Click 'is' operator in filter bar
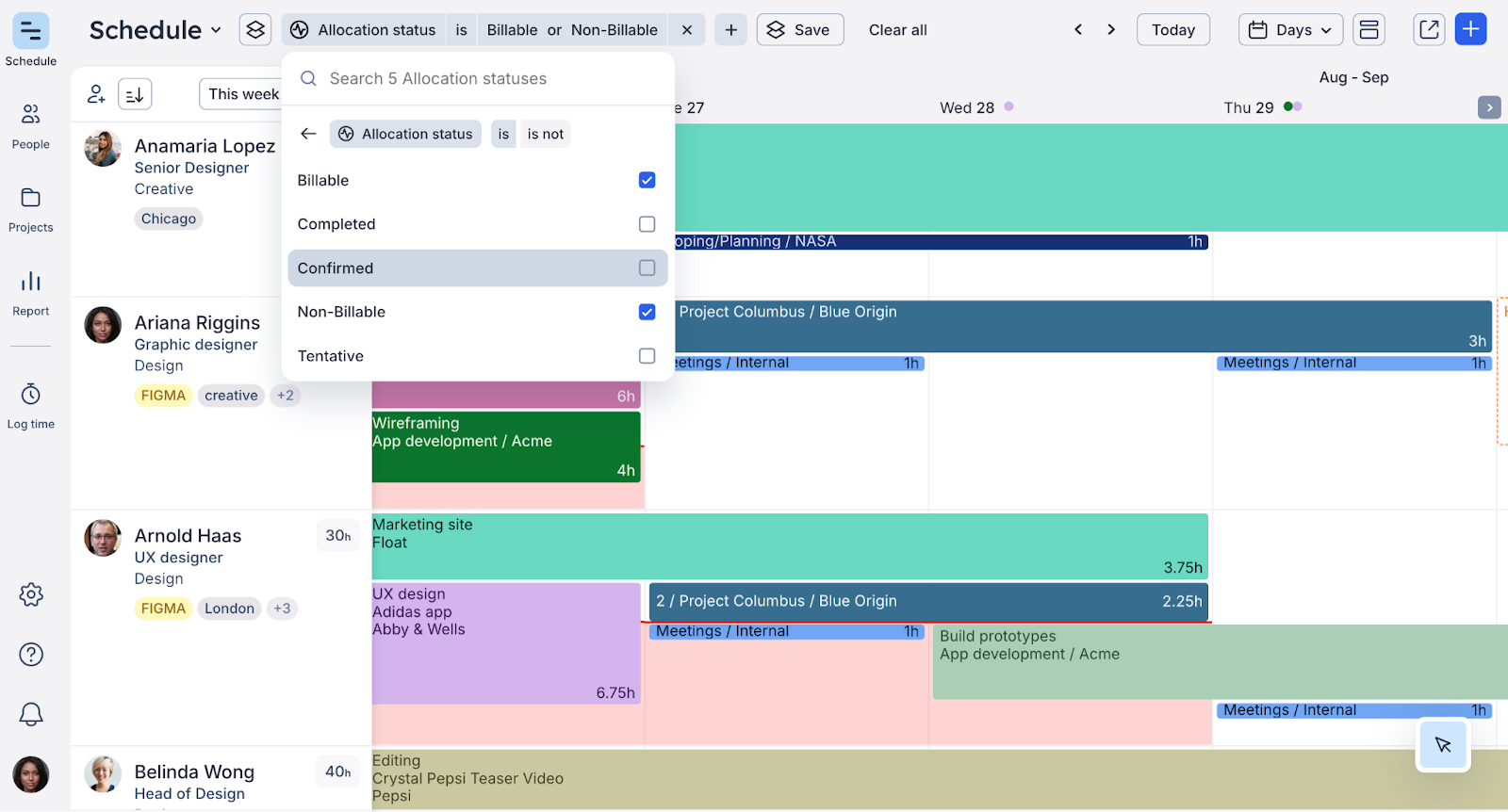 point(461,30)
